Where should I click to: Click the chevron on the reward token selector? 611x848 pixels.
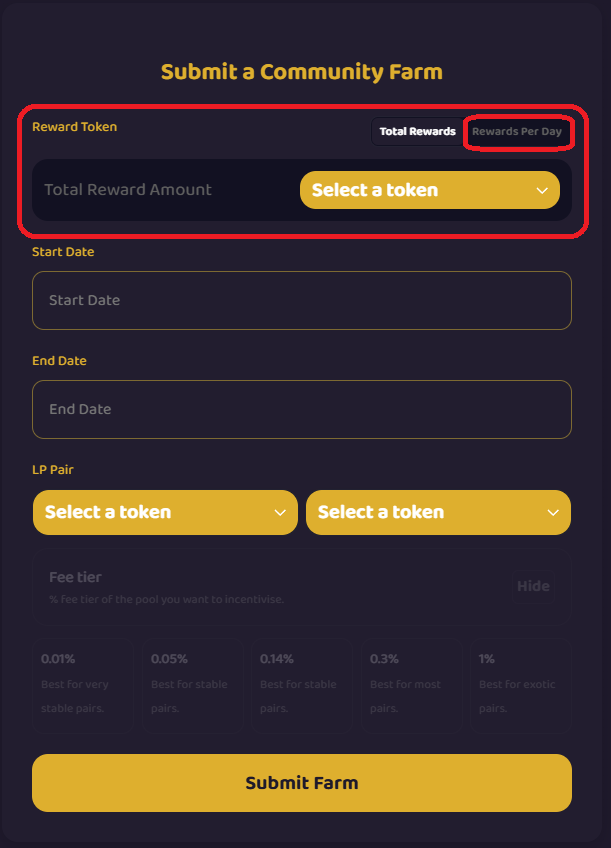[x=542, y=190]
